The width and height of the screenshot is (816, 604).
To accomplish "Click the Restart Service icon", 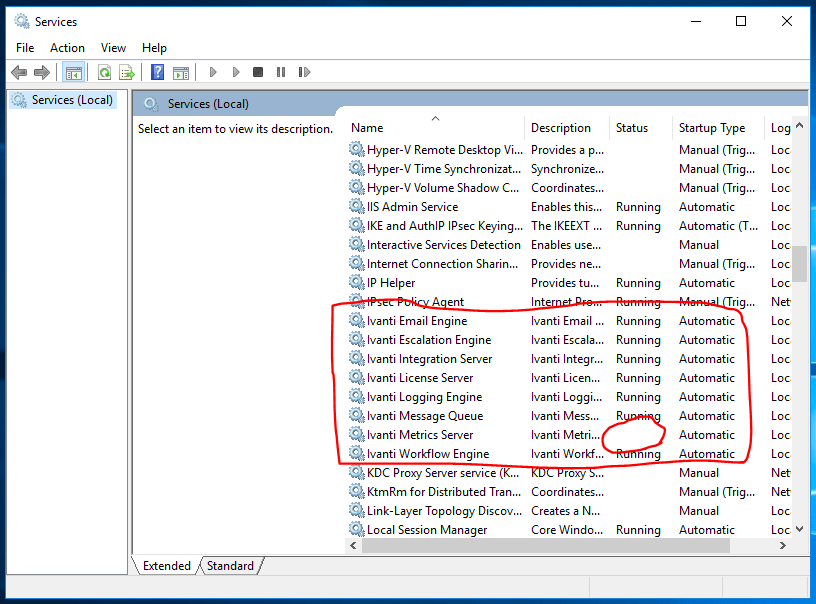I will tap(304, 72).
